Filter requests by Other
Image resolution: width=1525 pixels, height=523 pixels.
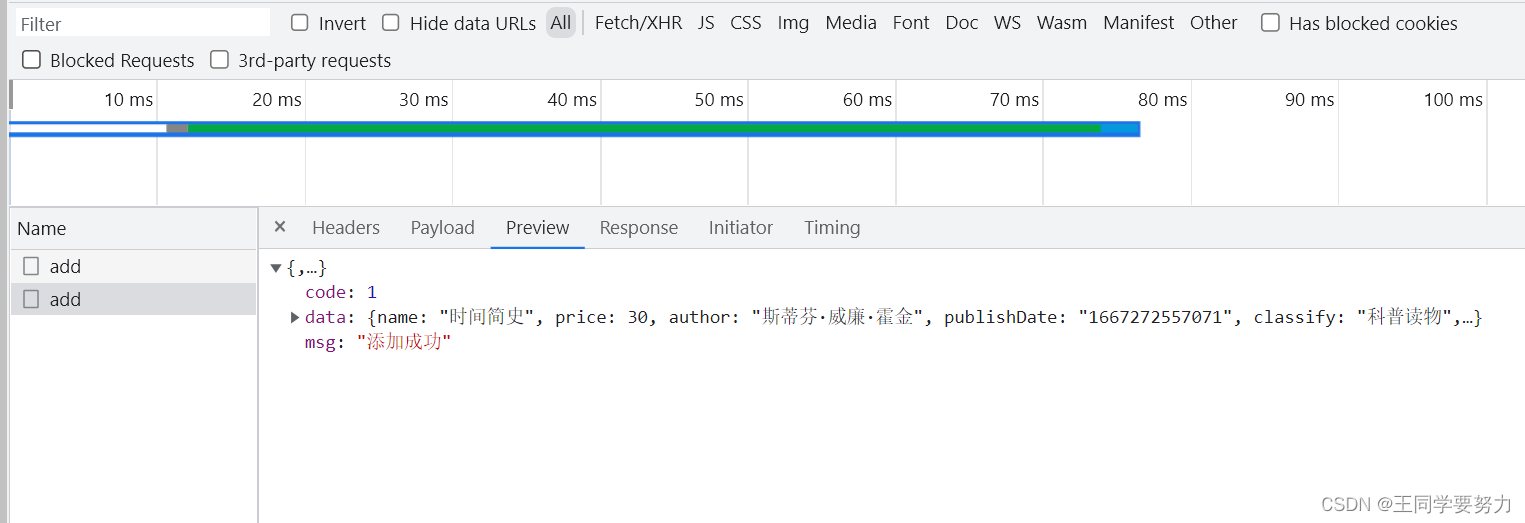point(1214,22)
